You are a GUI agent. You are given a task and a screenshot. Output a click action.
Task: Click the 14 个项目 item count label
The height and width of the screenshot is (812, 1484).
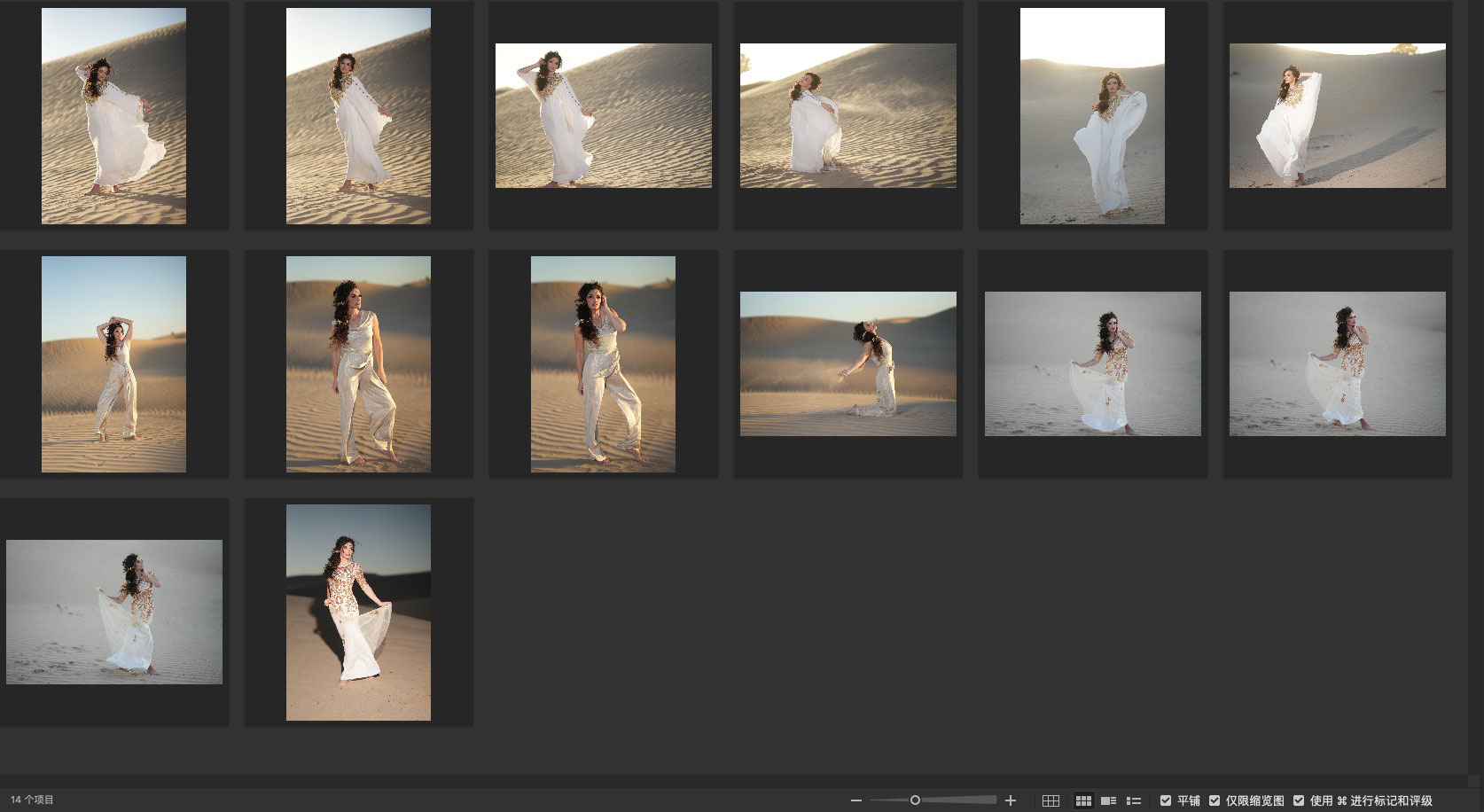pyautogui.click(x=32, y=800)
